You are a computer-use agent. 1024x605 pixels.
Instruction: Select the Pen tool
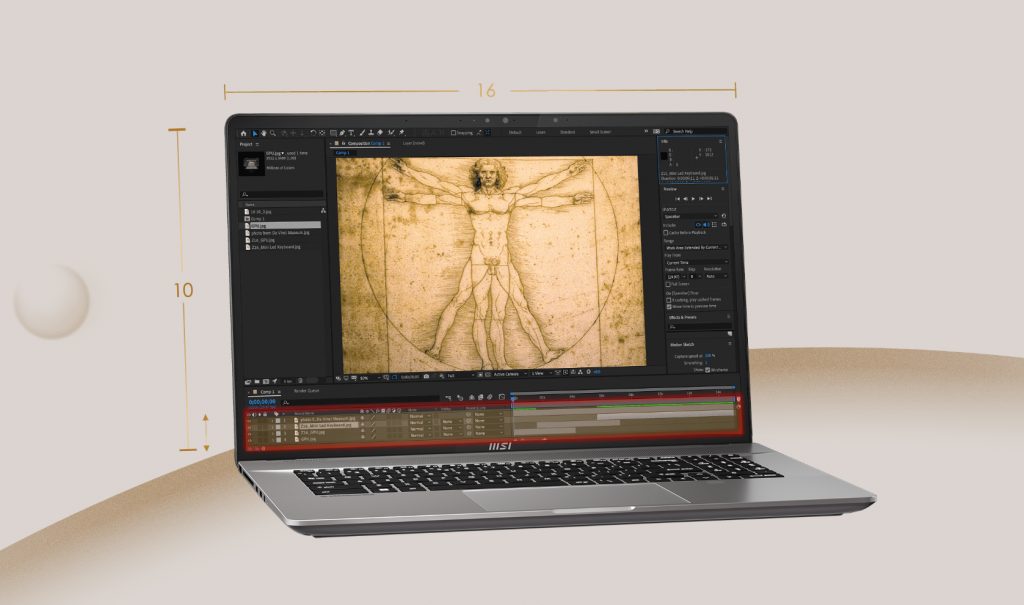[342, 133]
